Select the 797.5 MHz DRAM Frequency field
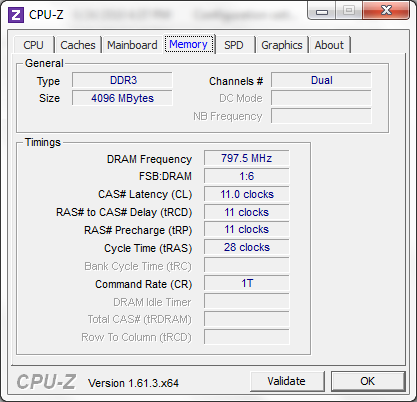417x402 pixels. tap(247, 158)
